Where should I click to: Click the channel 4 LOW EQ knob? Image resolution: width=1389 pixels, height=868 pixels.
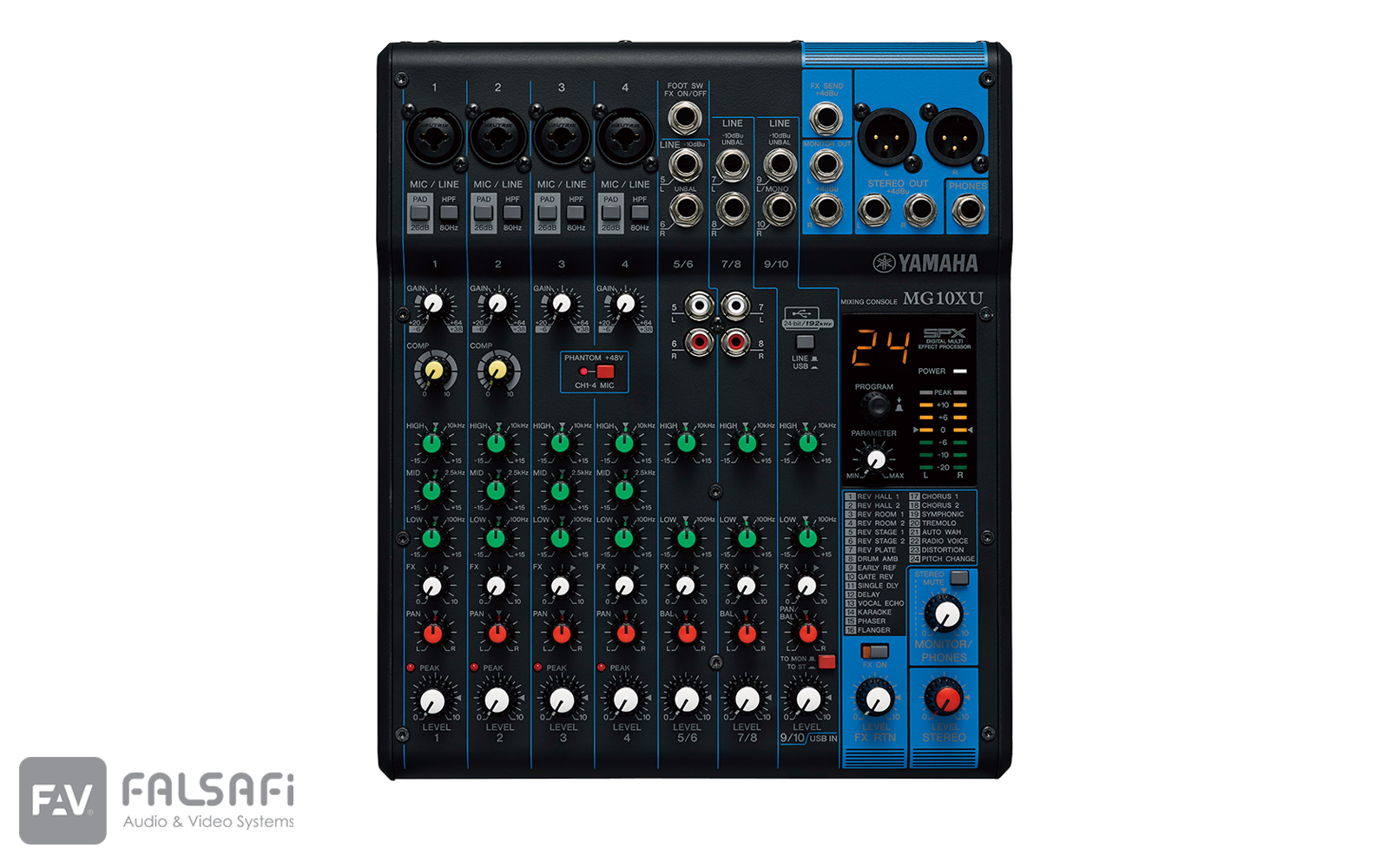point(623,538)
